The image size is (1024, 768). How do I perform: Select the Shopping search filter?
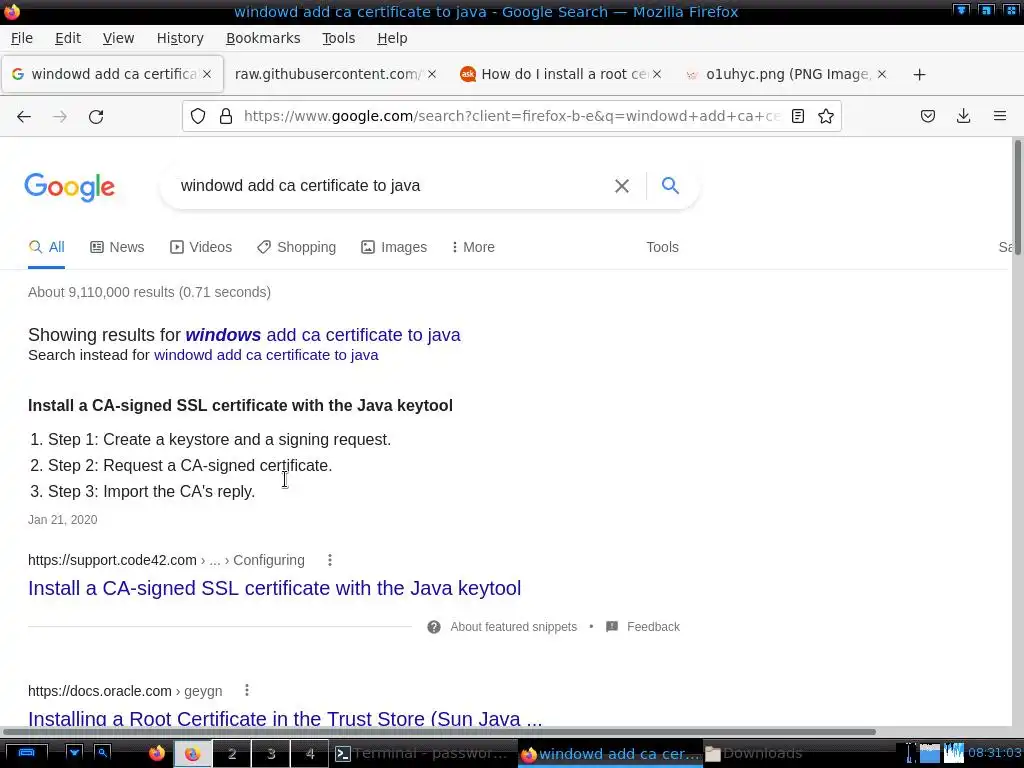[296, 248]
